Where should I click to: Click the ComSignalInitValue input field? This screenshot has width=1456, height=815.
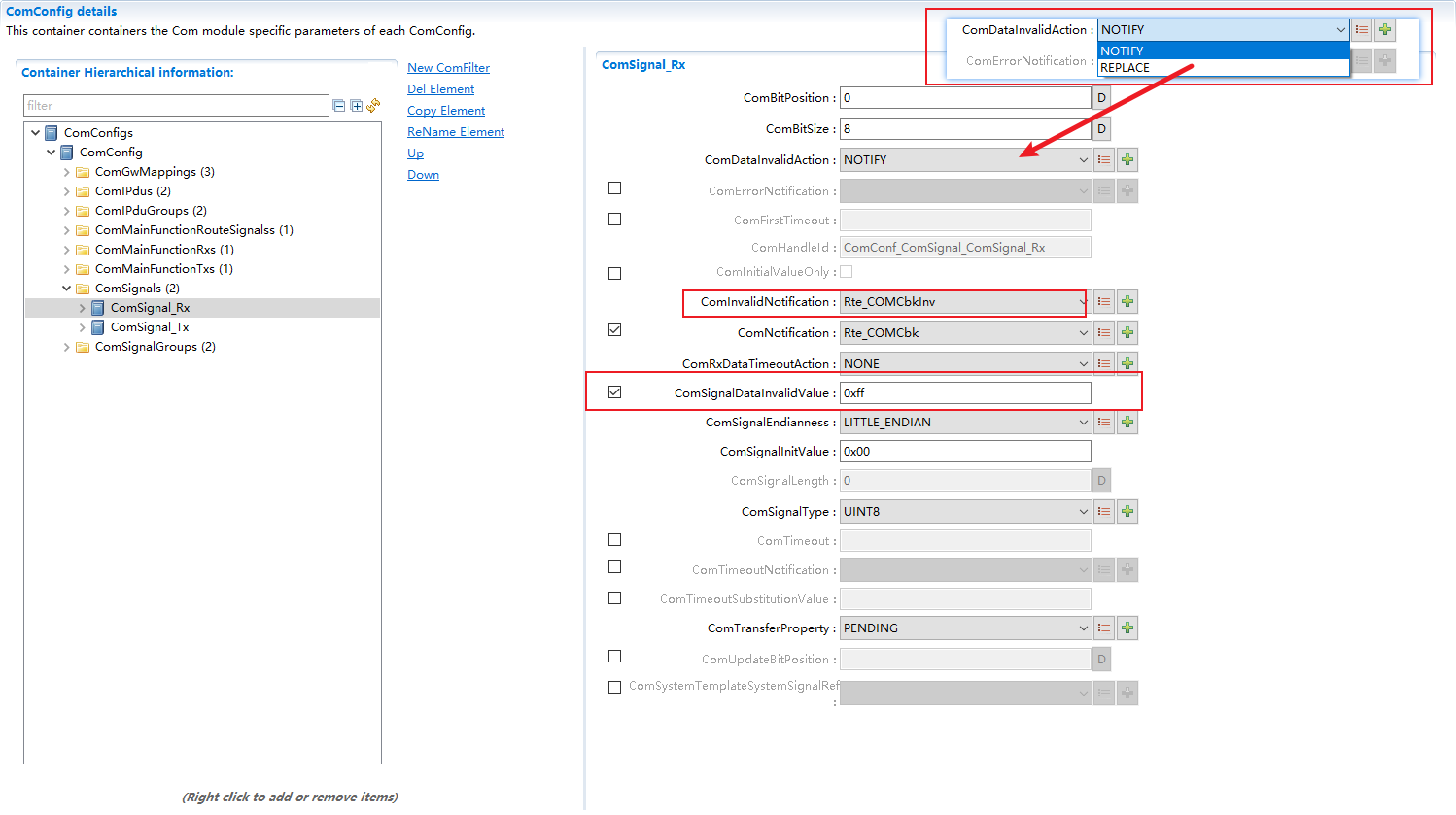click(x=964, y=452)
